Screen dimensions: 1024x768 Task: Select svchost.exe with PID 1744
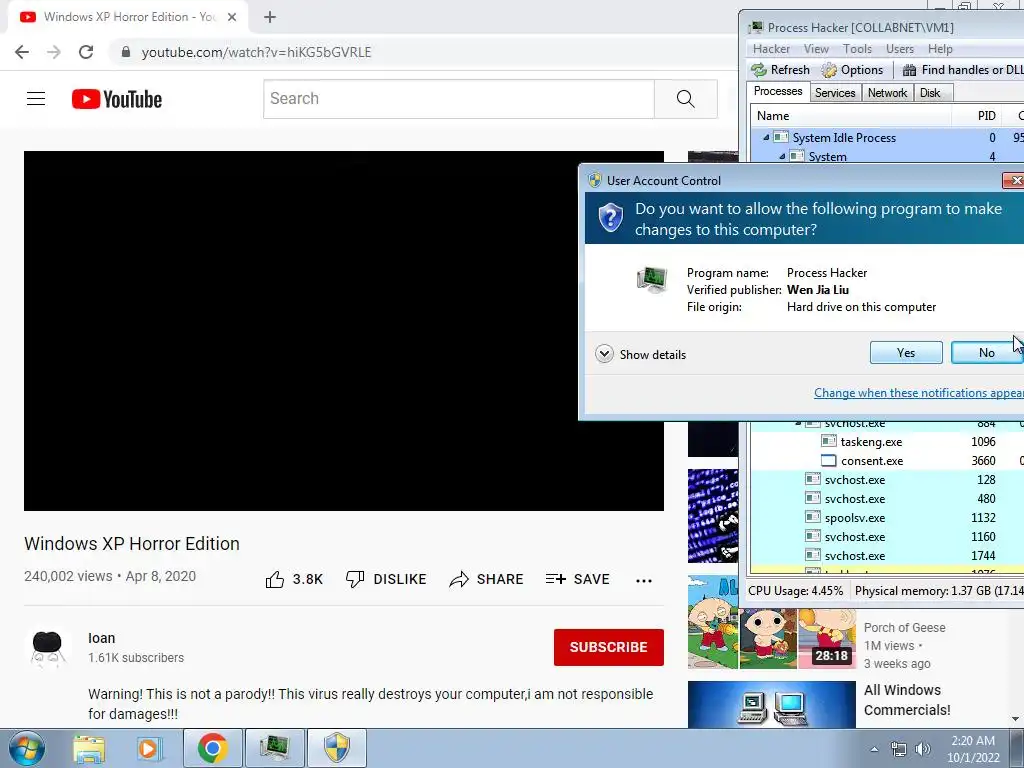tap(887, 555)
